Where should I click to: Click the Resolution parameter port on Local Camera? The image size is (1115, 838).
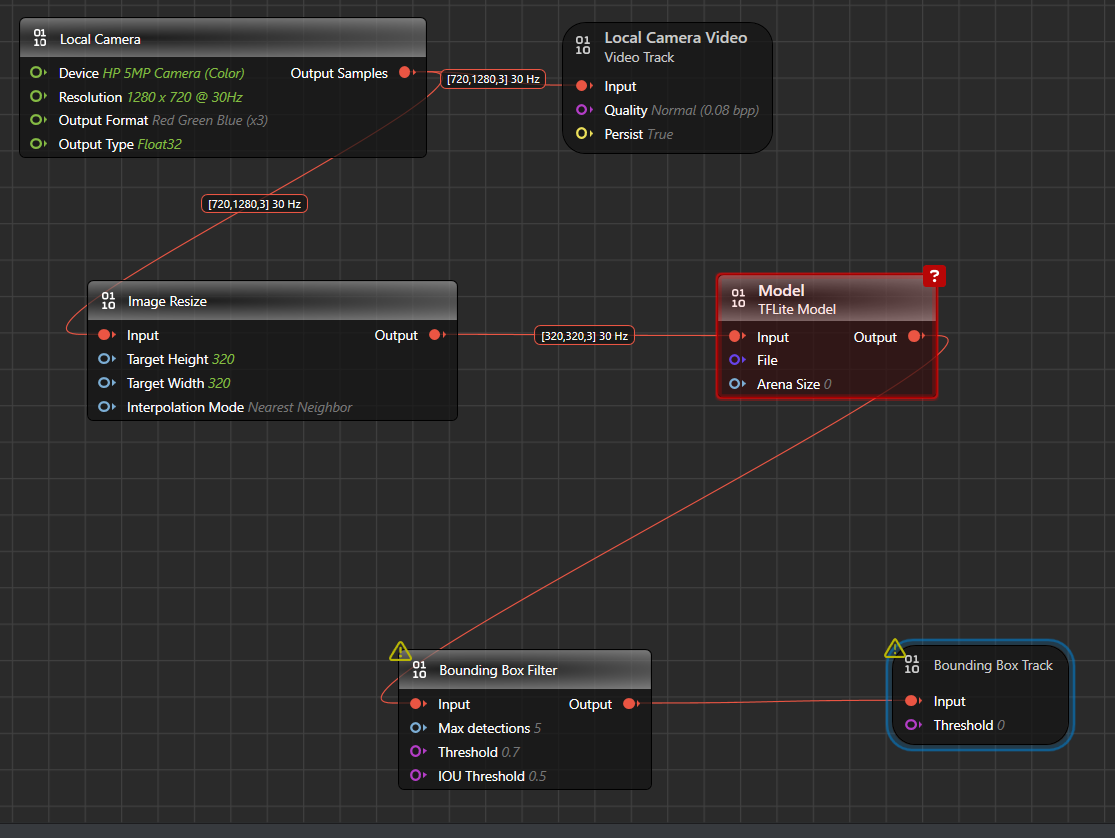tap(38, 96)
